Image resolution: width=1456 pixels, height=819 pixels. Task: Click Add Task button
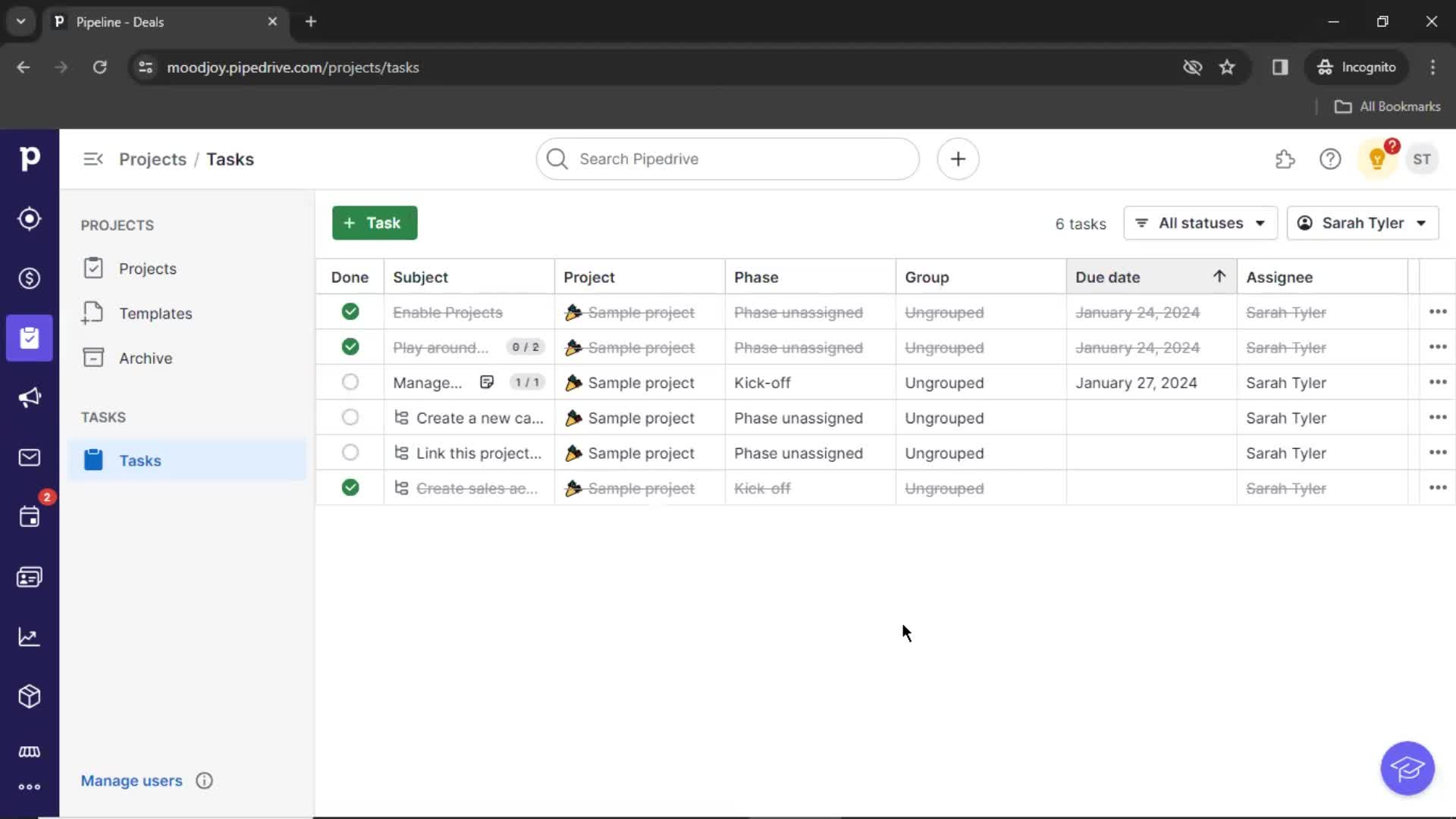[x=373, y=222]
